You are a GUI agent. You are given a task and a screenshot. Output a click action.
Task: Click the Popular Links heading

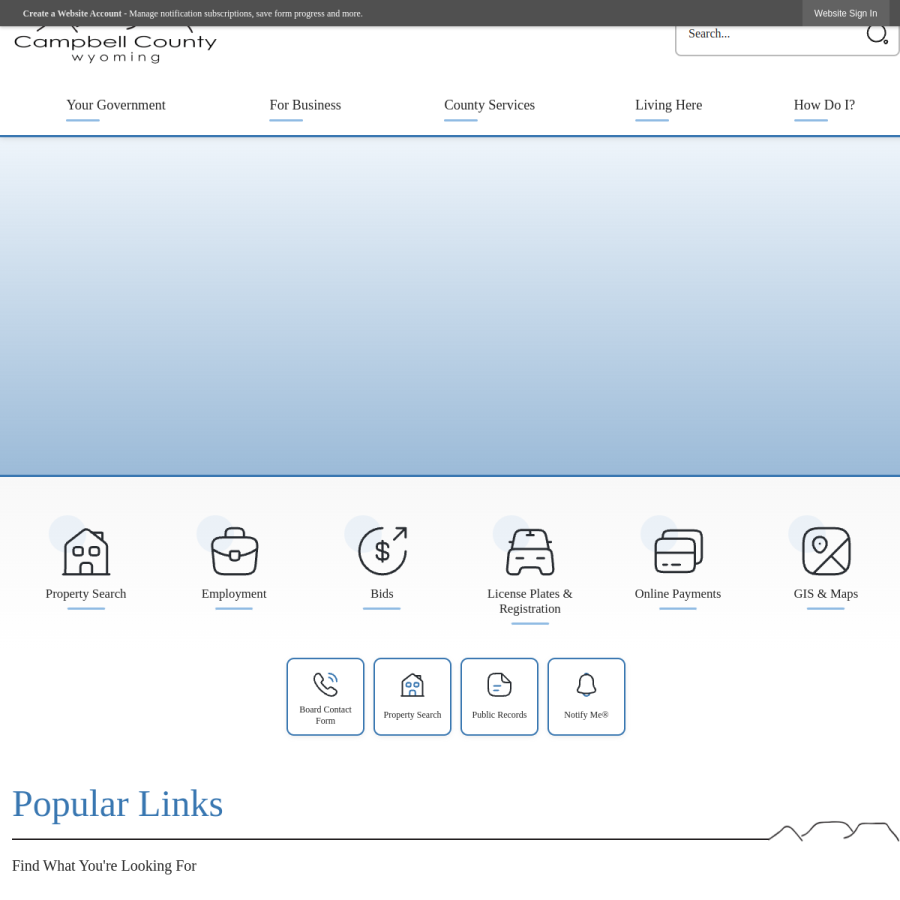pos(118,804)
